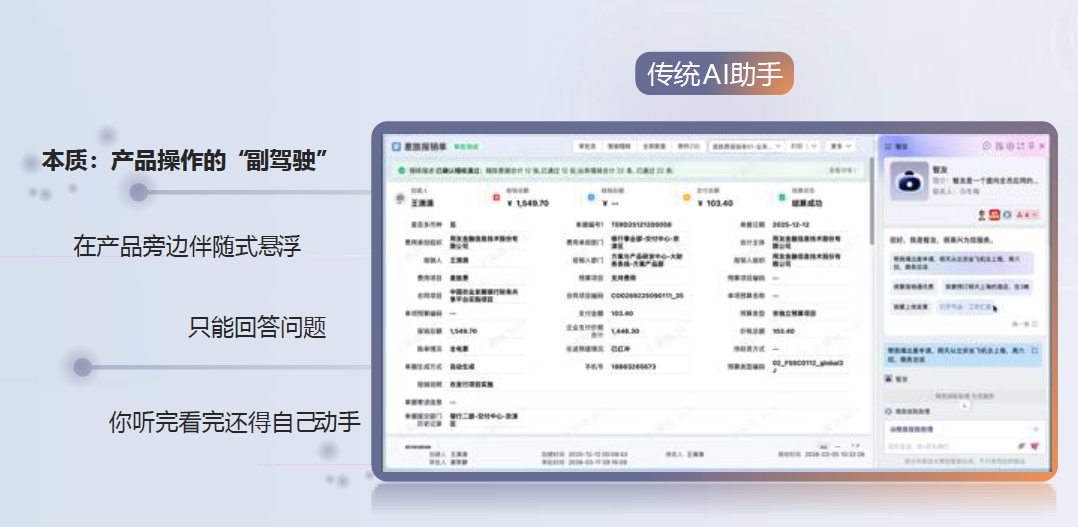The height and width of the screenshot is (527, 1078).
Task: Click the green check icon in the notice banner
Action: [400, 171]
